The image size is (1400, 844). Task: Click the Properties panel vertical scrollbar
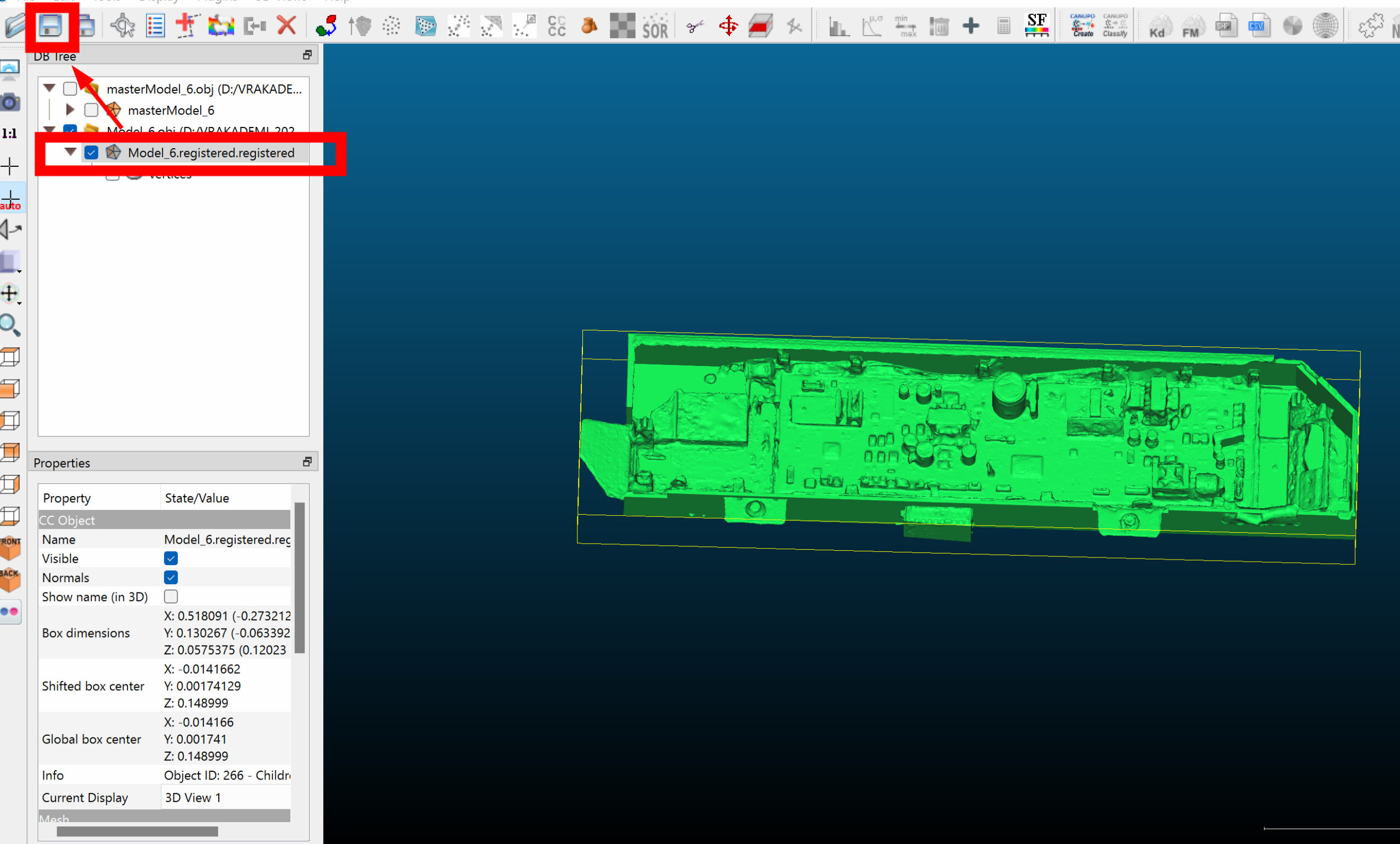coord(300,577)
